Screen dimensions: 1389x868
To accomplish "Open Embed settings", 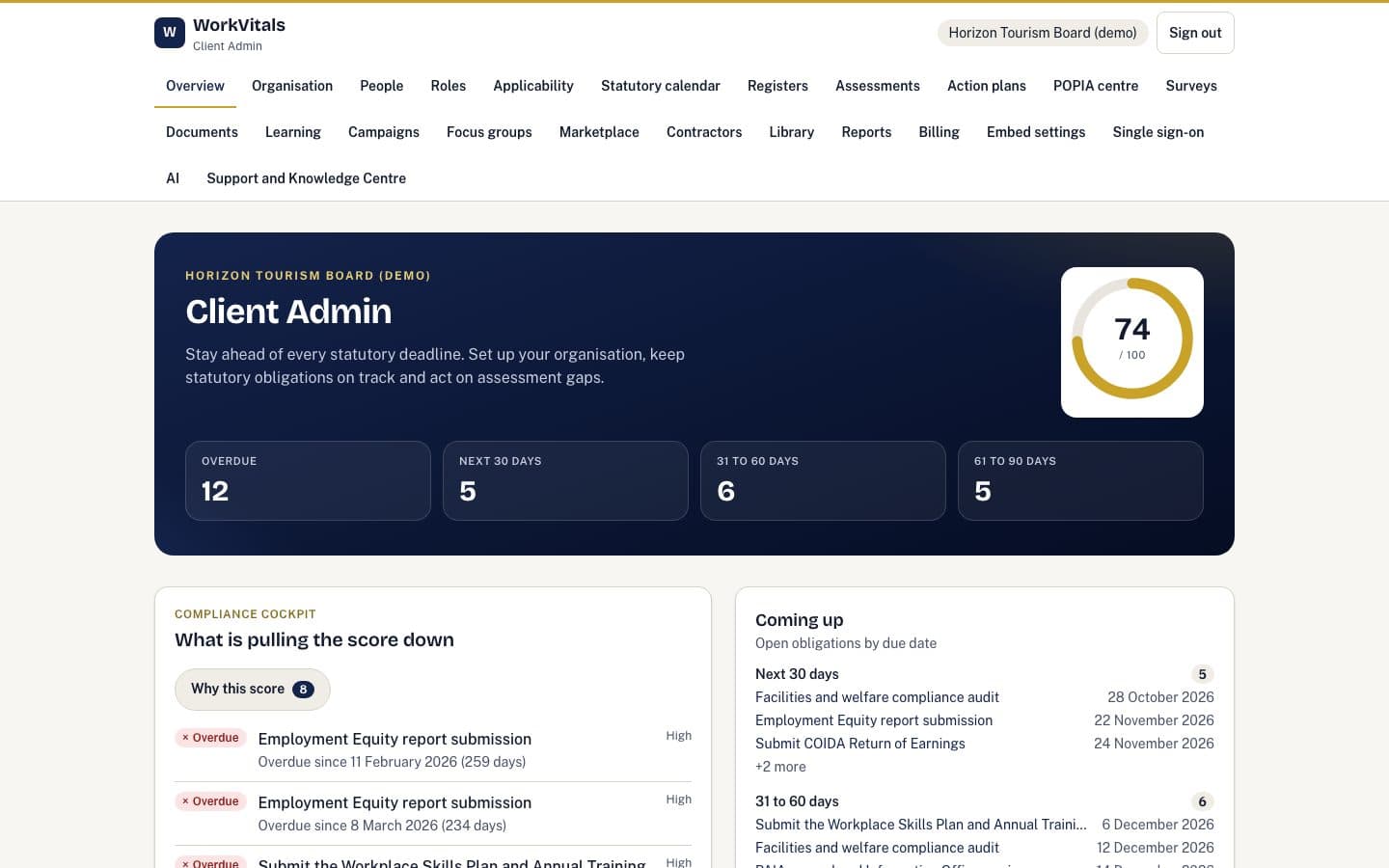I will 1036,132.
